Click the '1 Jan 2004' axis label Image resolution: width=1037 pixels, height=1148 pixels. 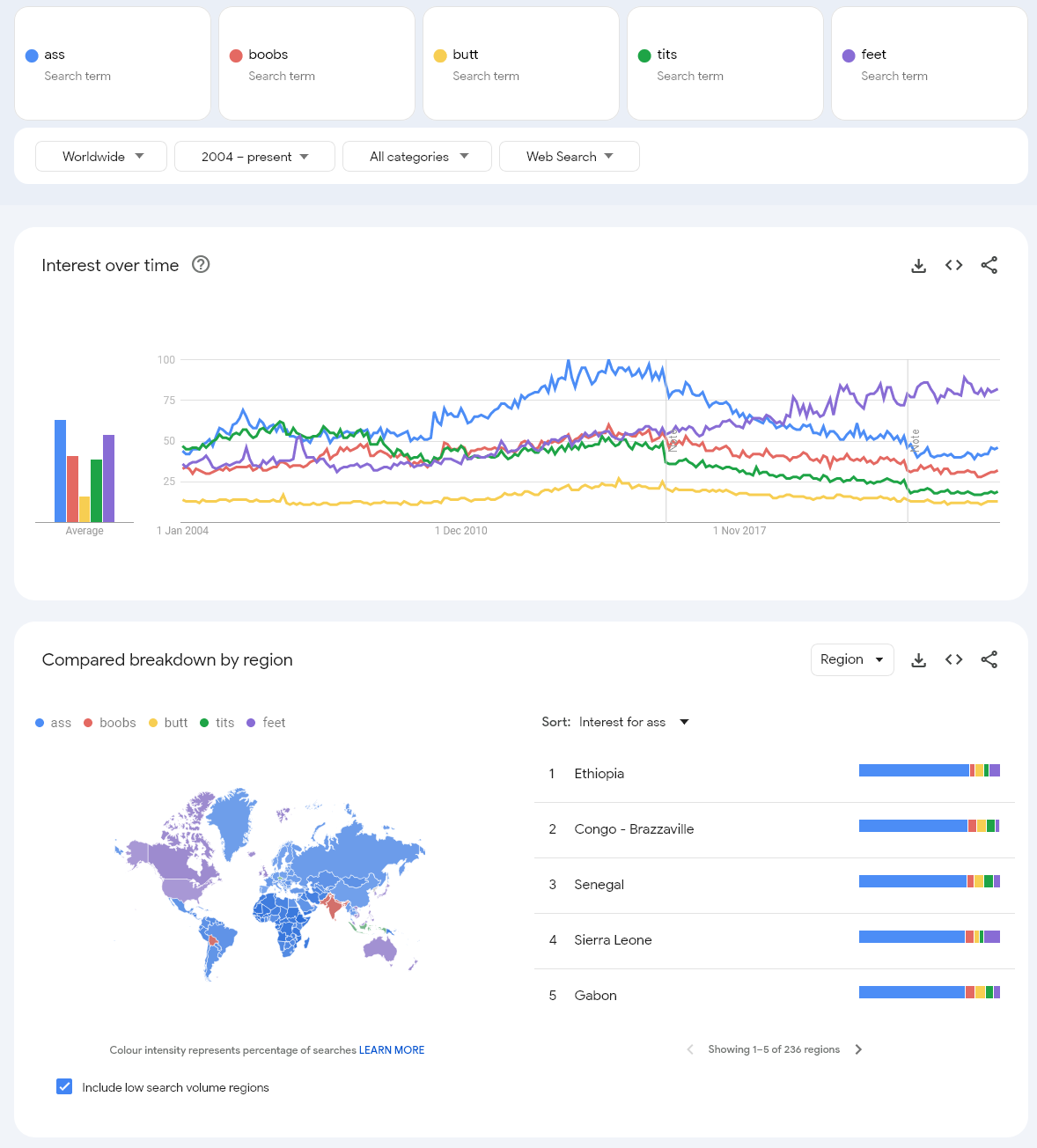coord(182,531)
